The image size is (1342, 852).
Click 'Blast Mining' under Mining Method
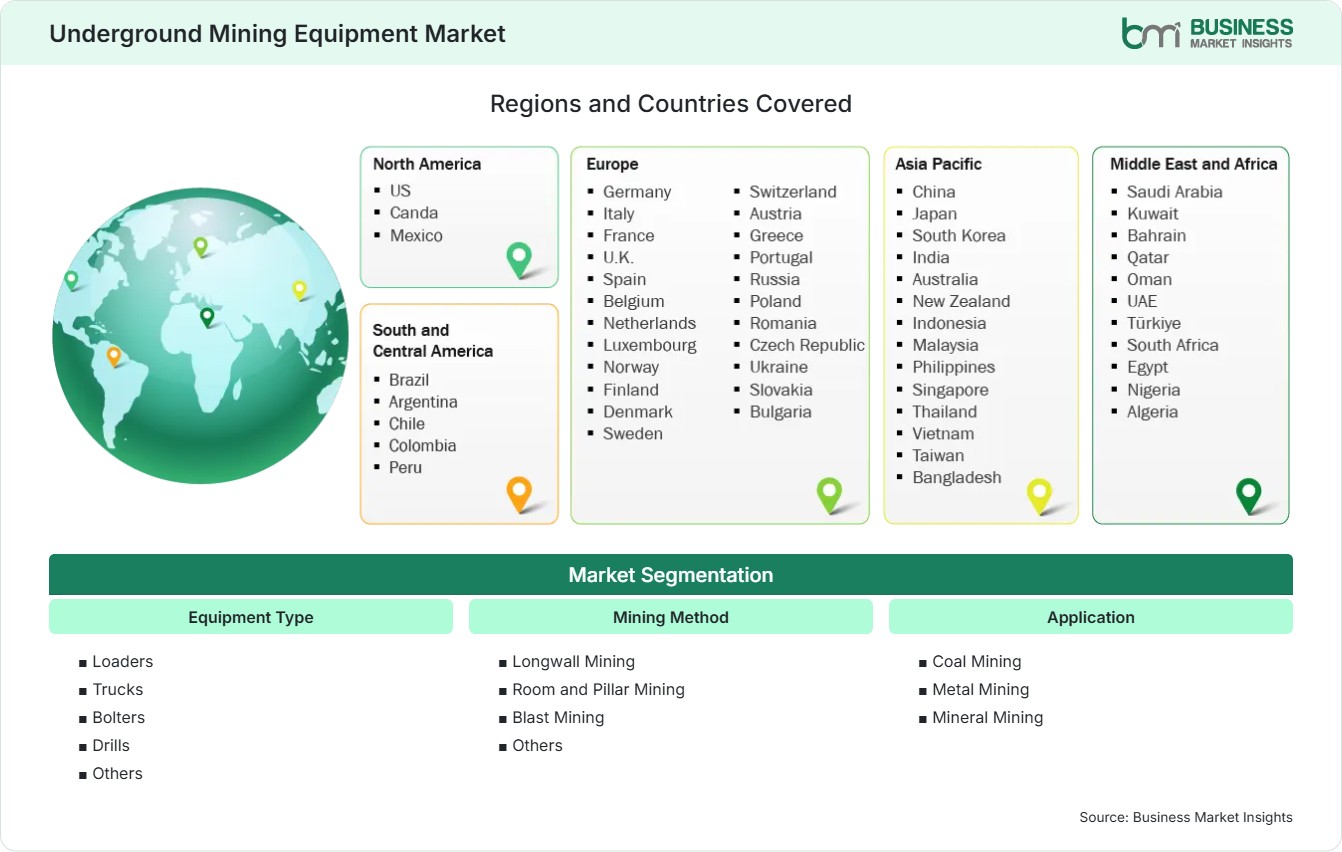pos(558,718)
